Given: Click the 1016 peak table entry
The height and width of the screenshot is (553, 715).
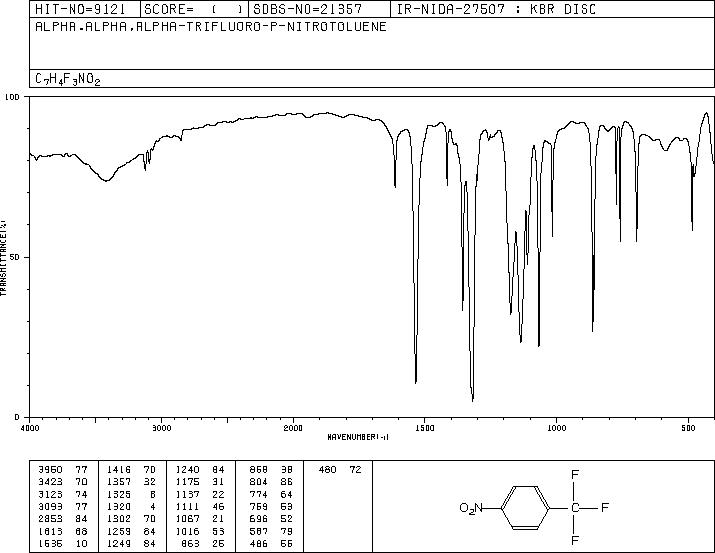Looking at the screenshot, I should 200,531.
